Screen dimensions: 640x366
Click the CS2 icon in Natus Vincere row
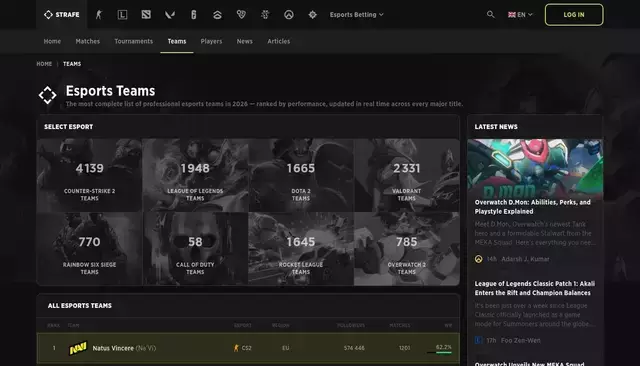[236, 348]
